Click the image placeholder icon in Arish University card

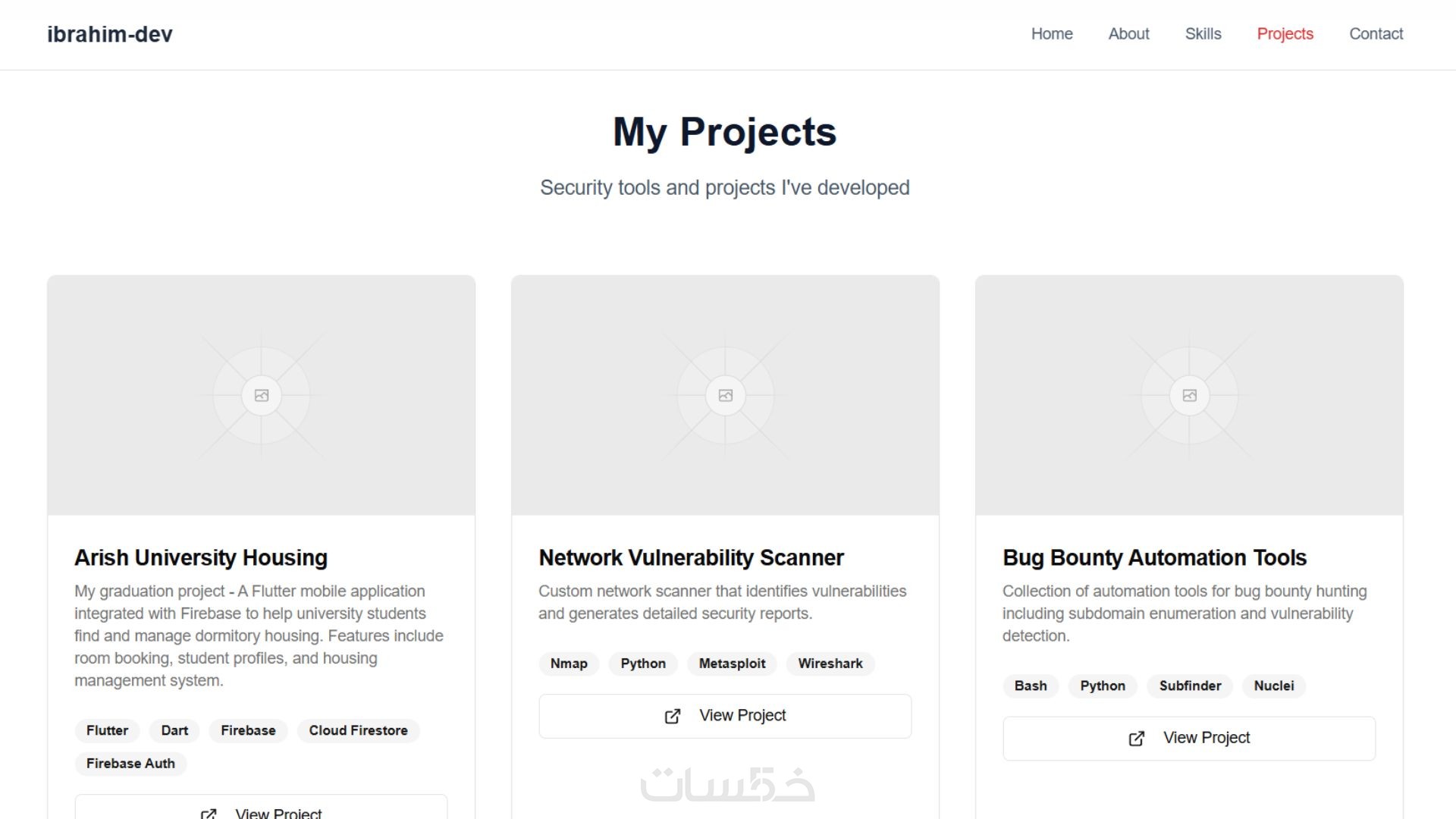pos(262,395)
